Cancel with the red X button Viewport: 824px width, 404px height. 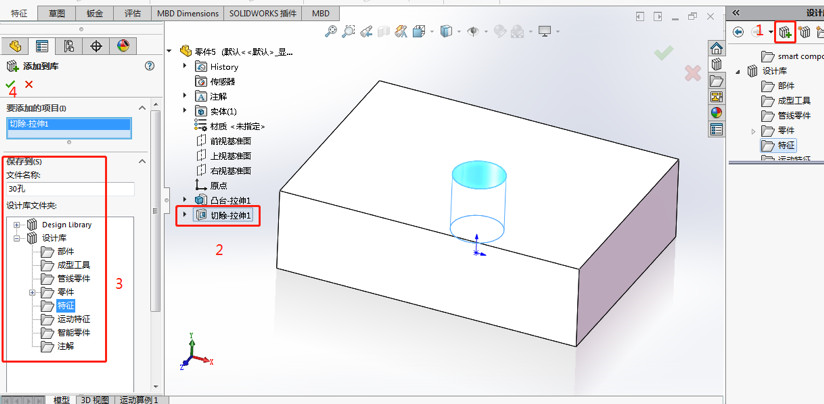coord(29,85)
